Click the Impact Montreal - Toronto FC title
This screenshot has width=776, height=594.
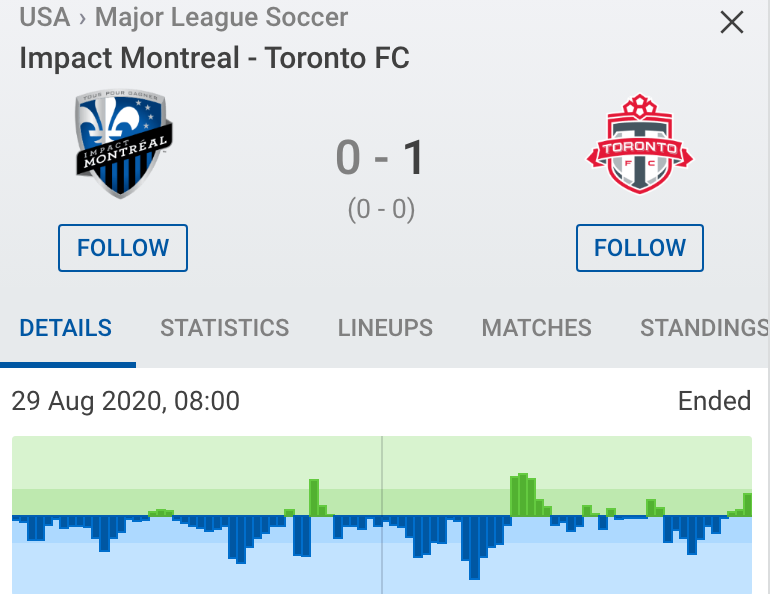tap(214, 58)
